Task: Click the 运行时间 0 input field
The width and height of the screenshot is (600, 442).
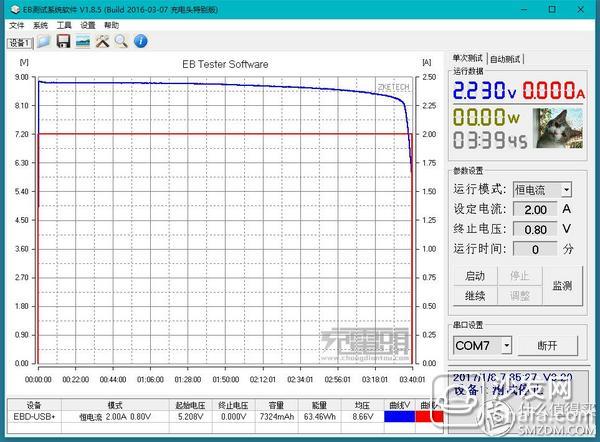Action: (x=535, y=250)
